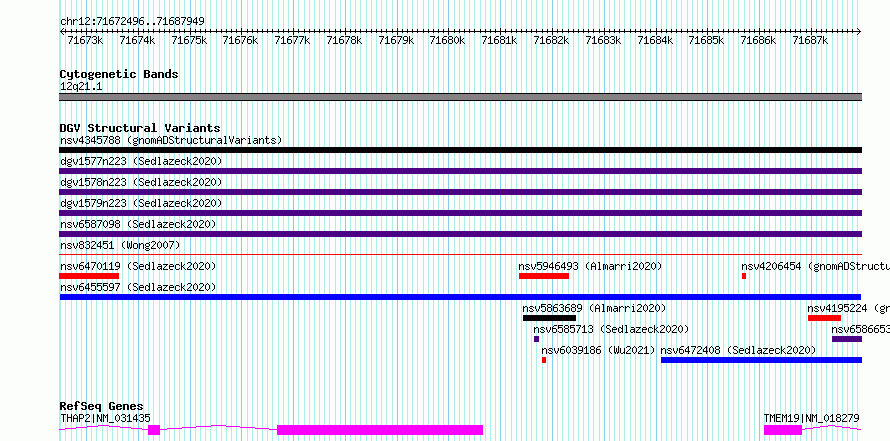The image size is (890, 441).
Task: Click the 71687k ruler tick label
Action: 810,40
